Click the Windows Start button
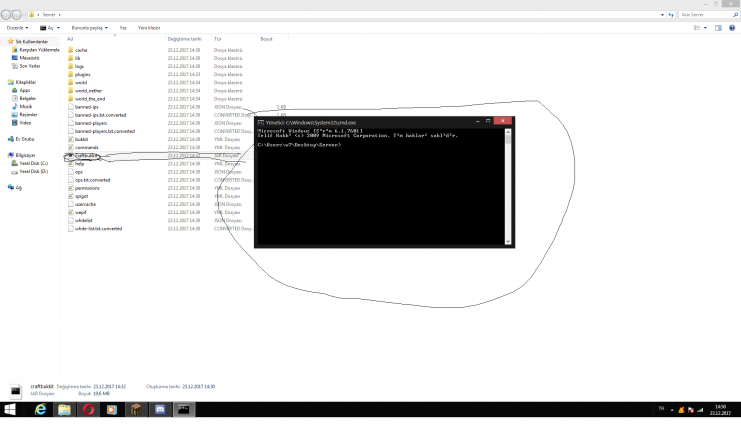 point(10,410)
